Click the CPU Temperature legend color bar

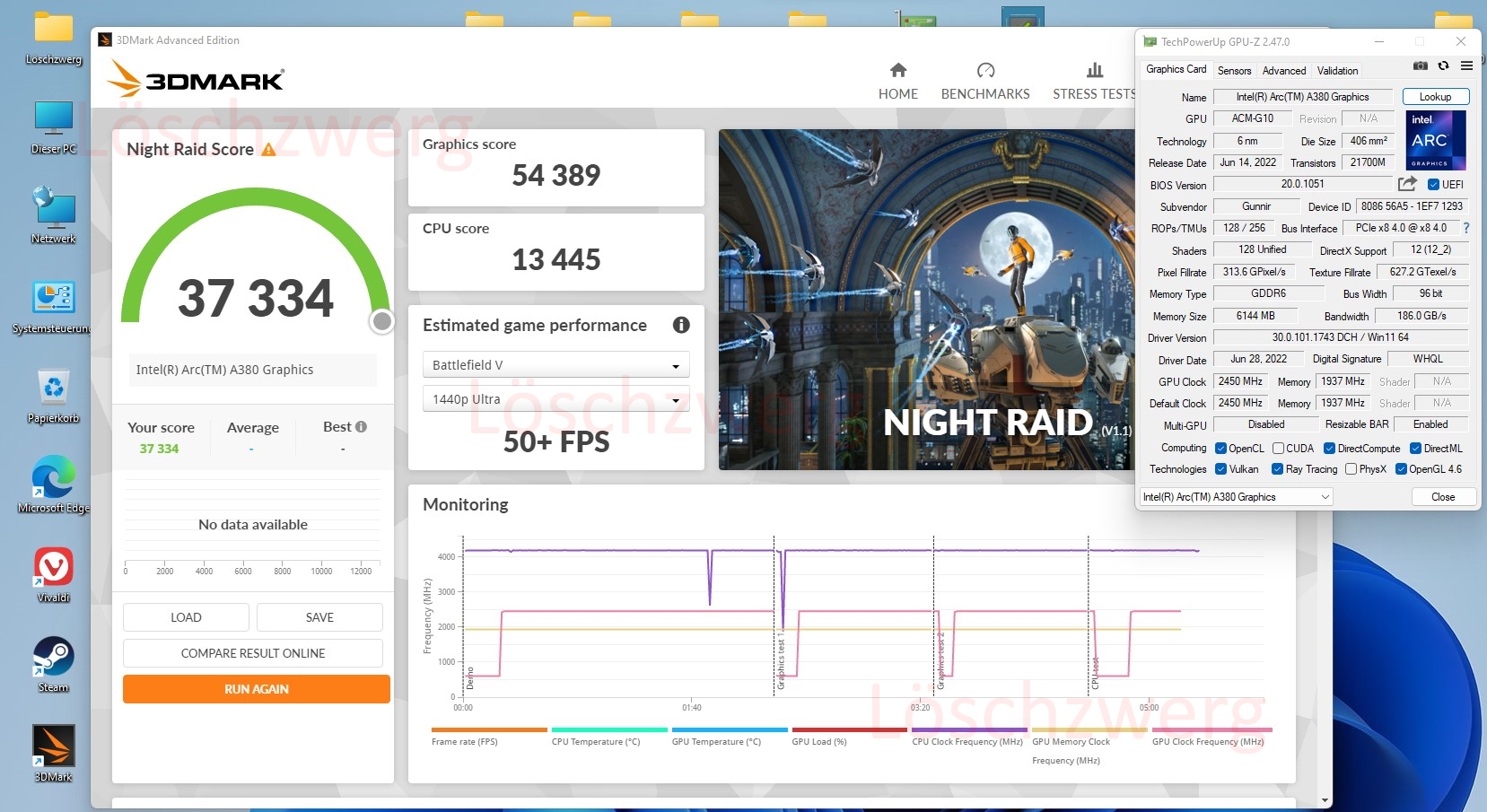pos(609,730)
